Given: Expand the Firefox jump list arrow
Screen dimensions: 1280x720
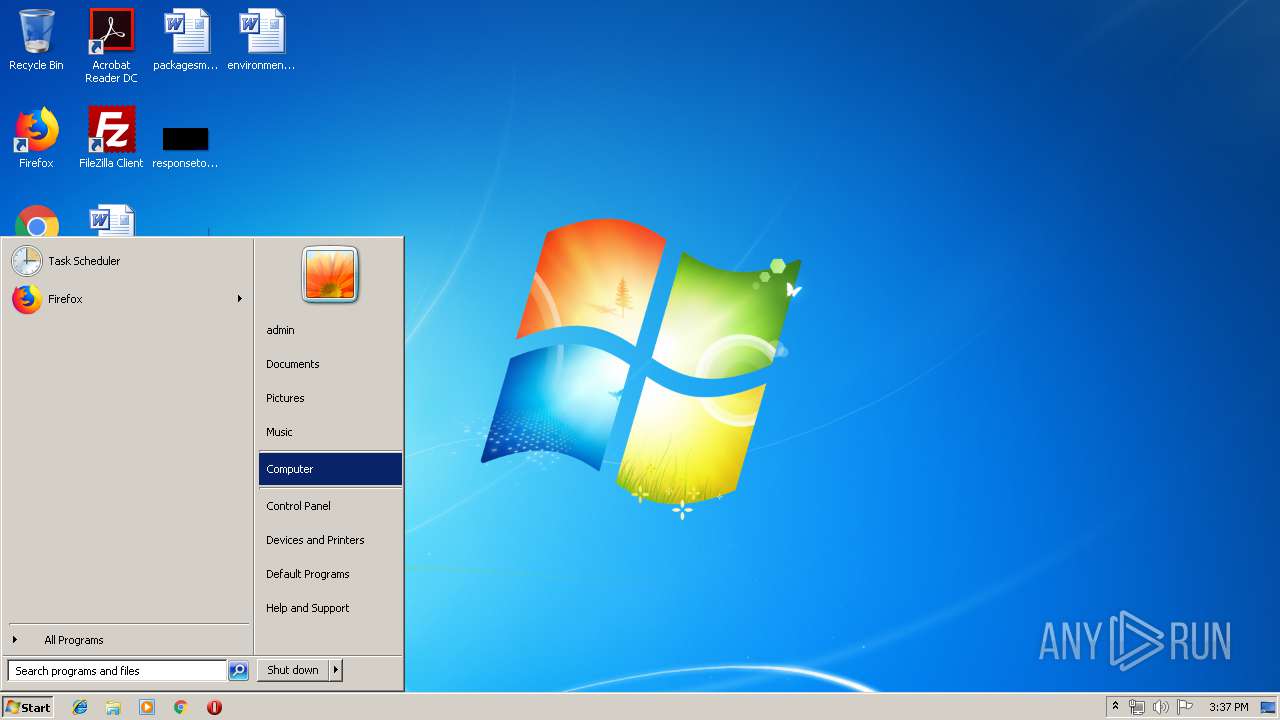Looking at the screenshot, I should [240, 299].
